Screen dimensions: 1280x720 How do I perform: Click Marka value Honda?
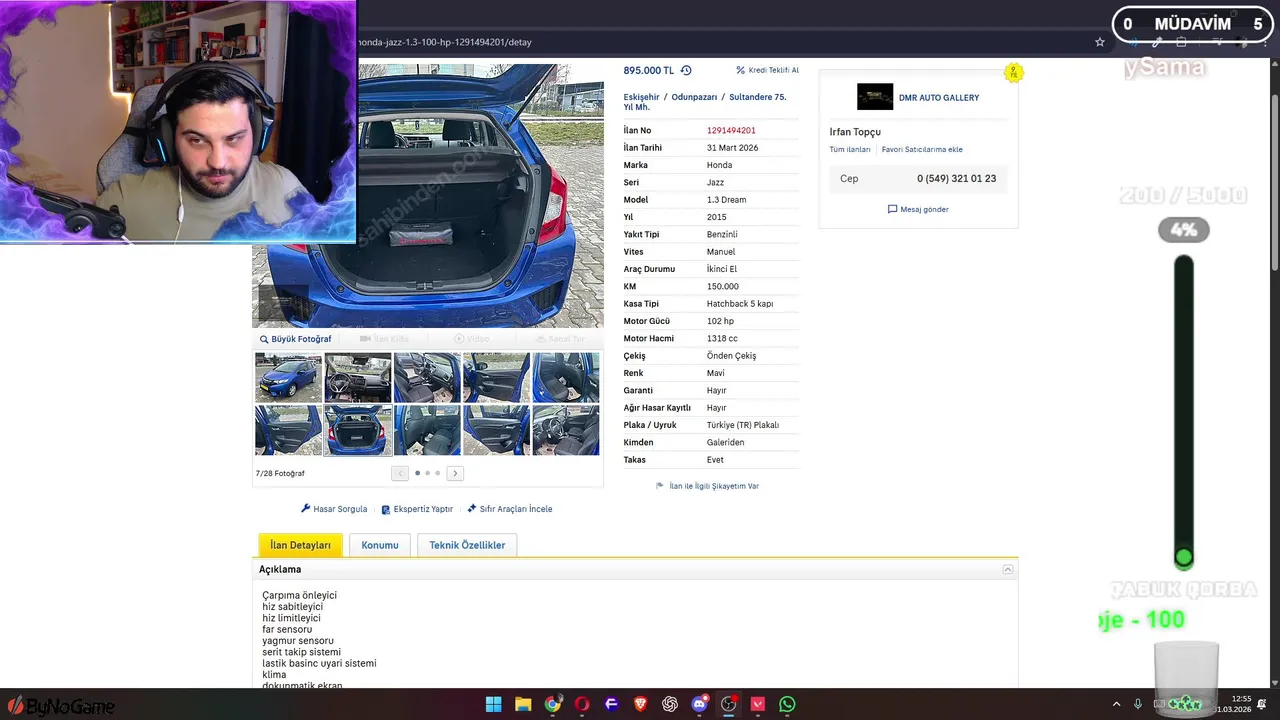(719, 165)
